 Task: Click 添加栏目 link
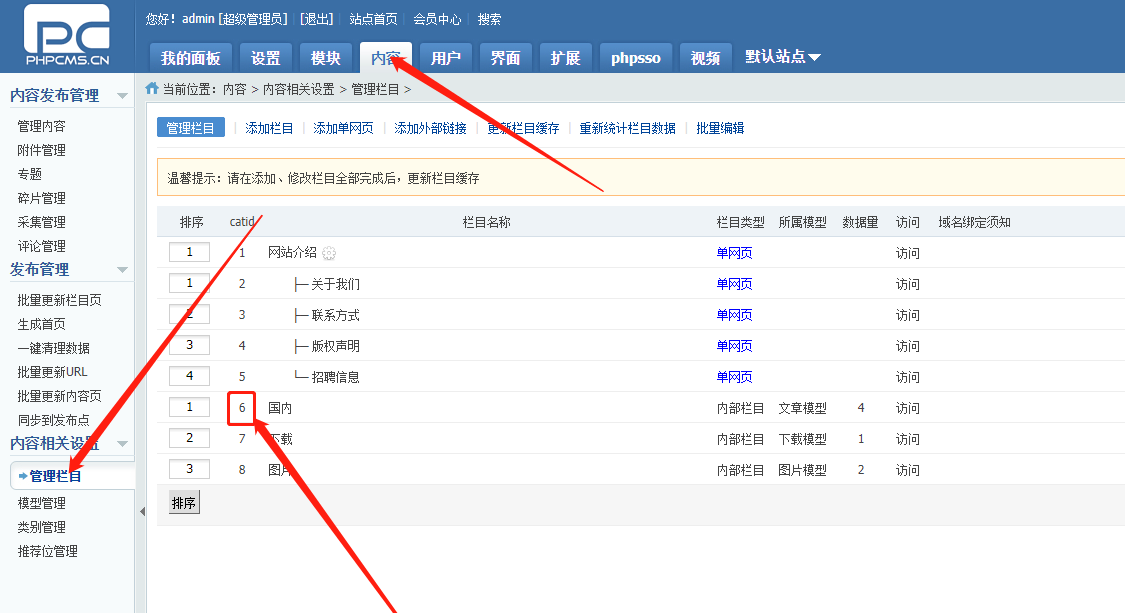point(269,128)
